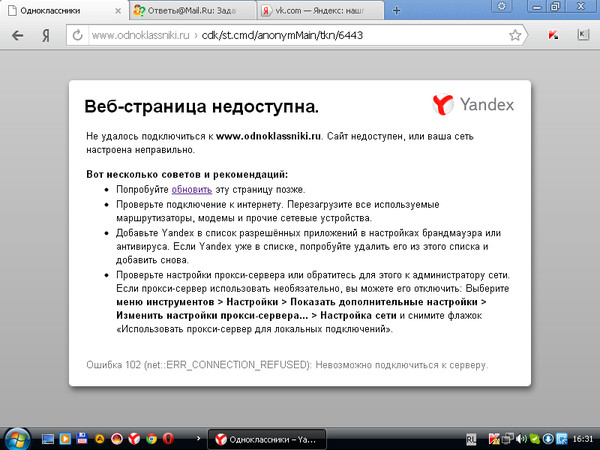
Task: Click the RU language indicator
Action: [471, 439]
